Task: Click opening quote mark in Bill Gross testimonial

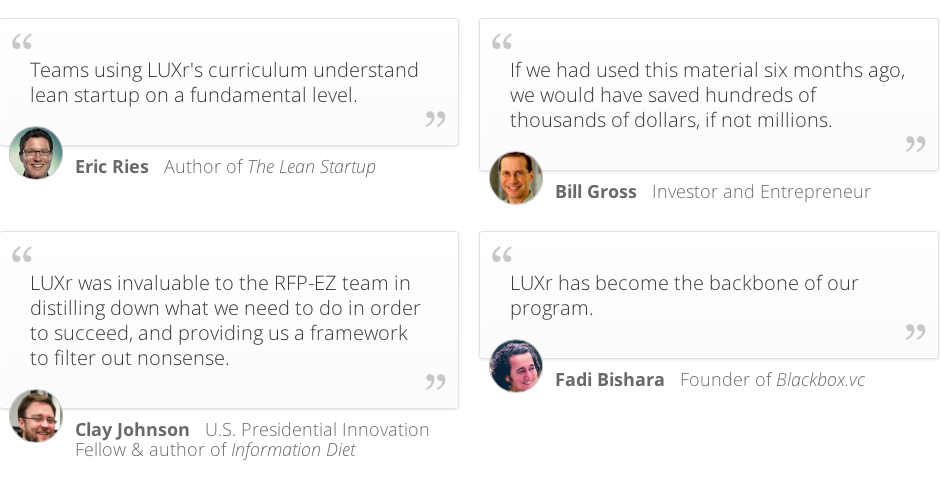Action: pyautogui.click(x=502, y=42)
